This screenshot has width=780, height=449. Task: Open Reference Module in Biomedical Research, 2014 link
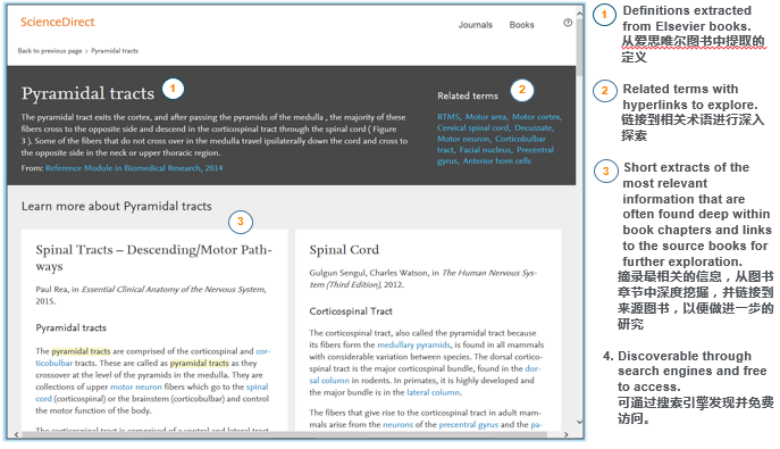[x=134, y=168]
